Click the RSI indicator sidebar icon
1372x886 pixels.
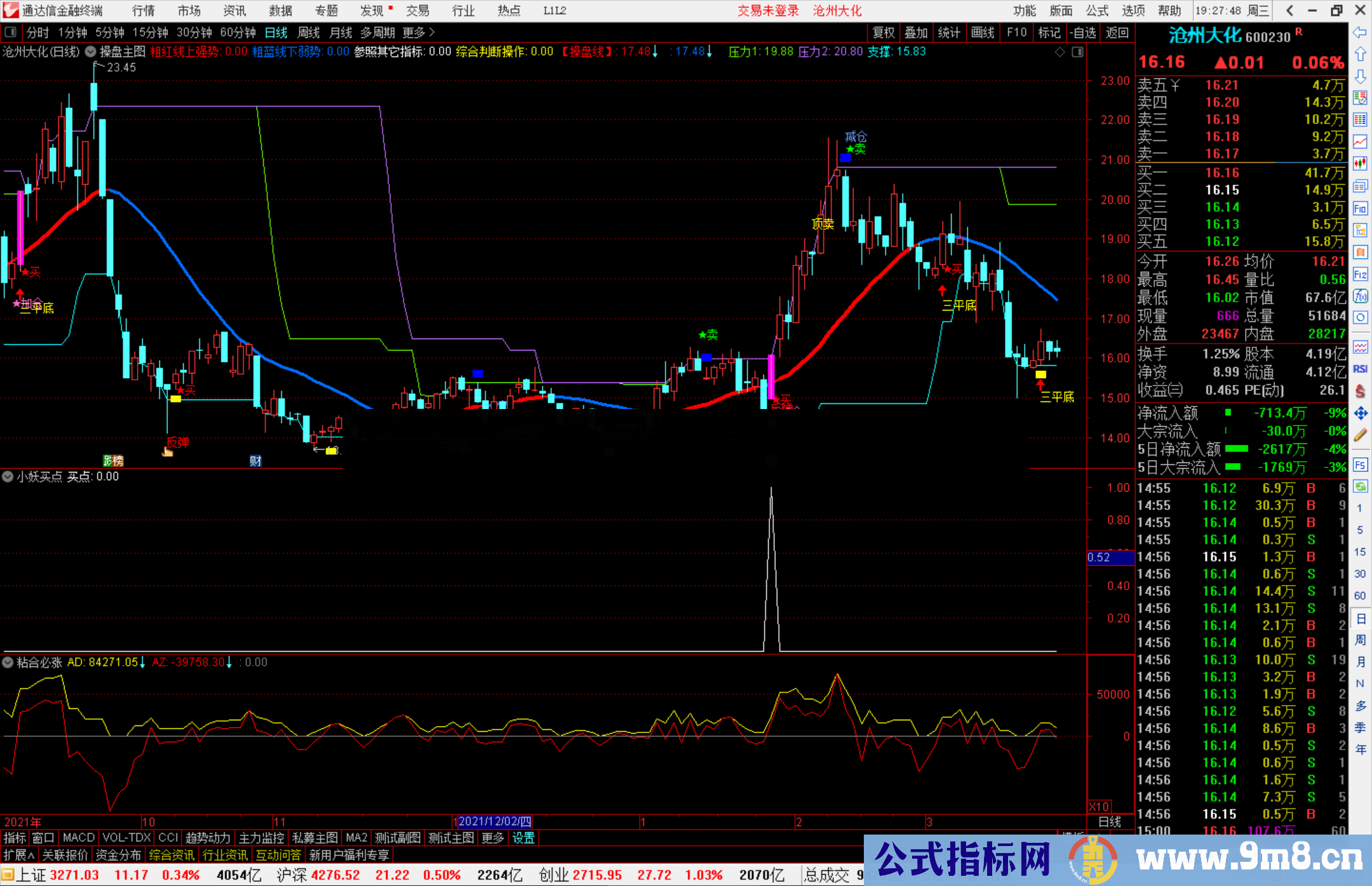[1360, 369]
